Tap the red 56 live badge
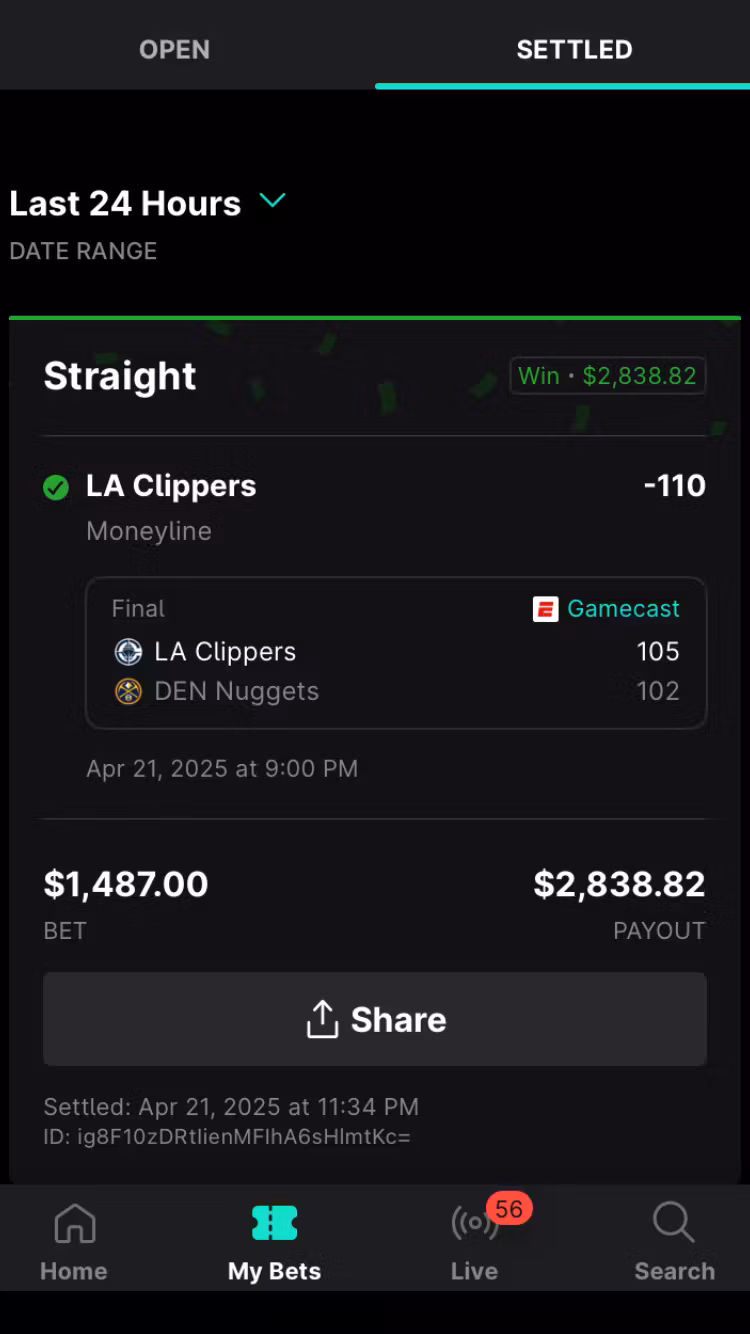This screenshot has width=750, height=1334. [x=509, y=1209]
